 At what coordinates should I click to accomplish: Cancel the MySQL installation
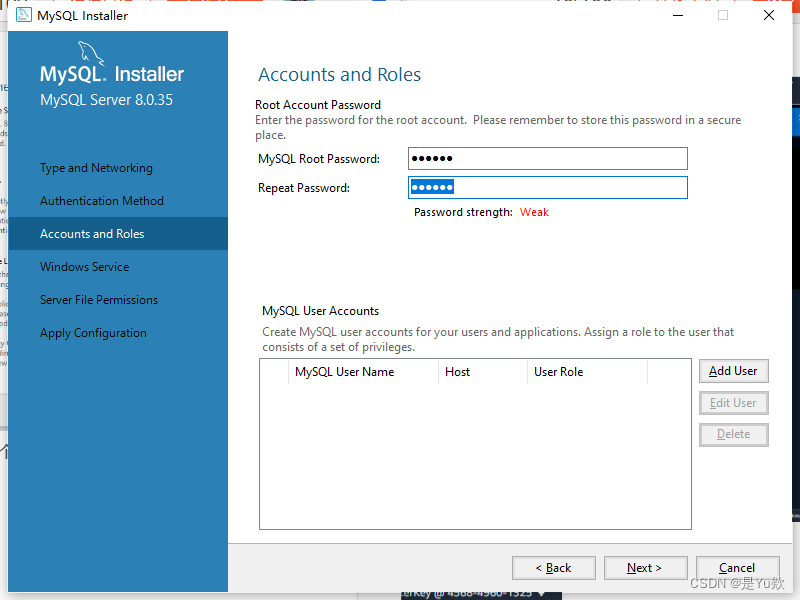pos(737,568)
